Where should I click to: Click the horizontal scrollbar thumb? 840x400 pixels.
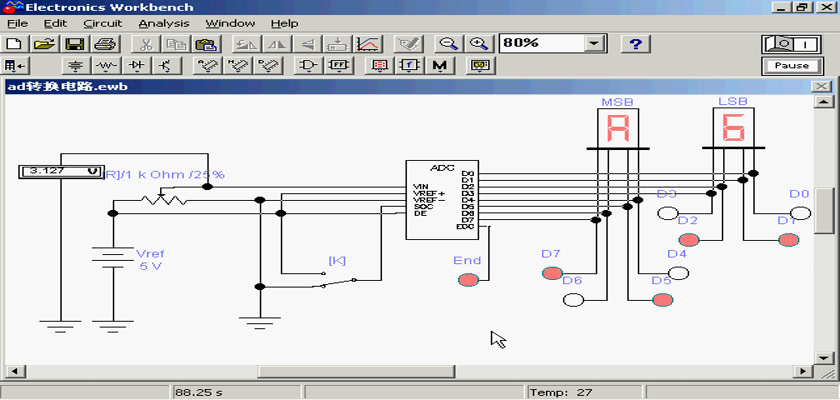357,371
